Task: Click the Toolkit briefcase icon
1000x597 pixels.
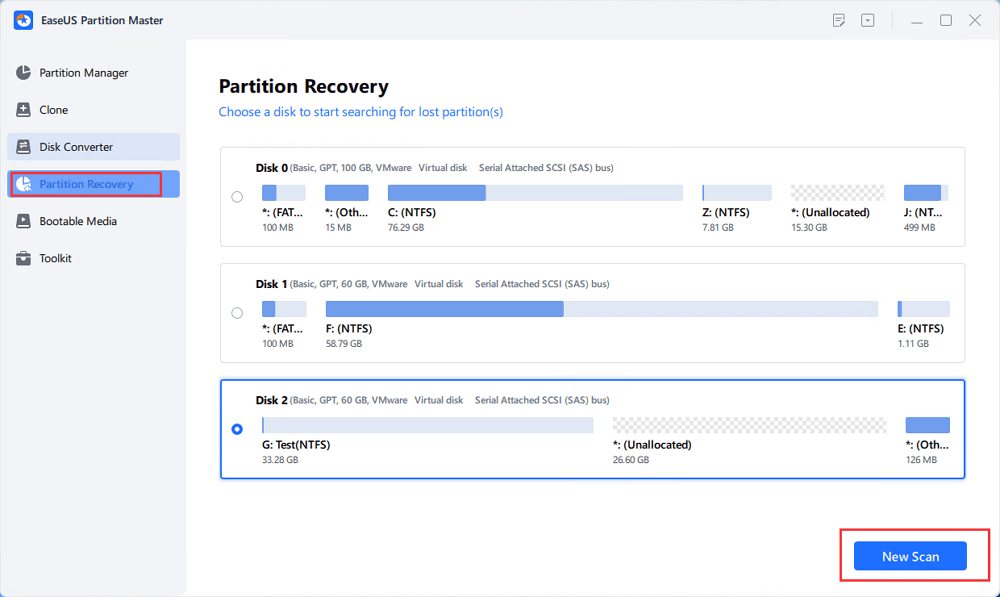Action: tap(23, 258)
